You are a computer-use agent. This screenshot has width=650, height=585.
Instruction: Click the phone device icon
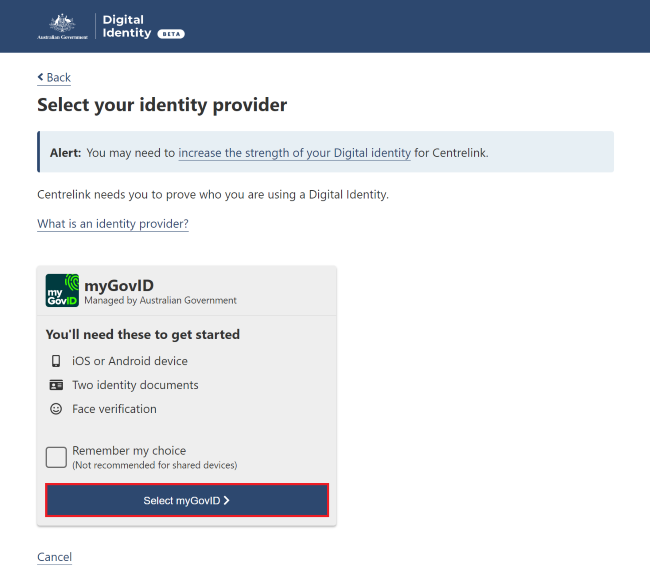coord(56,361)
